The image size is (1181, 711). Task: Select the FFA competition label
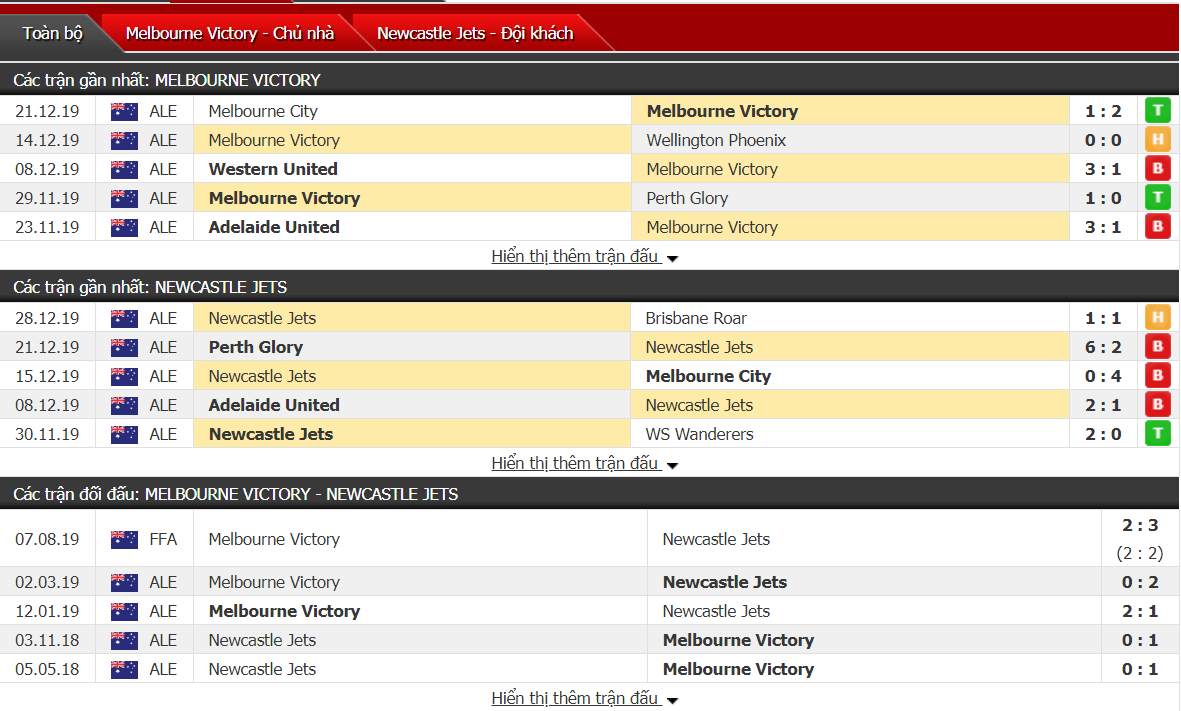tap(163, 539)
